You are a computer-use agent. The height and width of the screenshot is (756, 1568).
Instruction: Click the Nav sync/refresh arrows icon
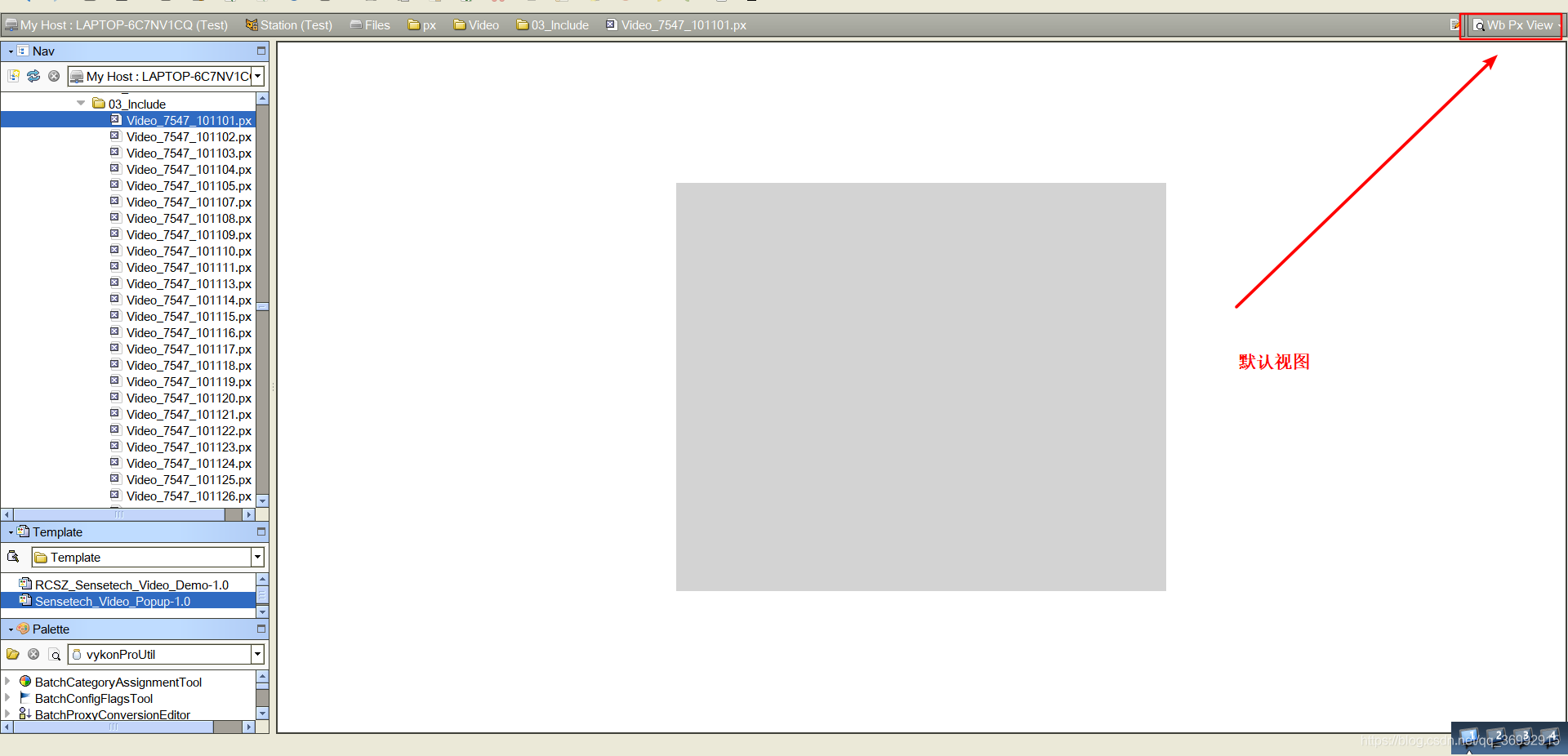(33, 76)
